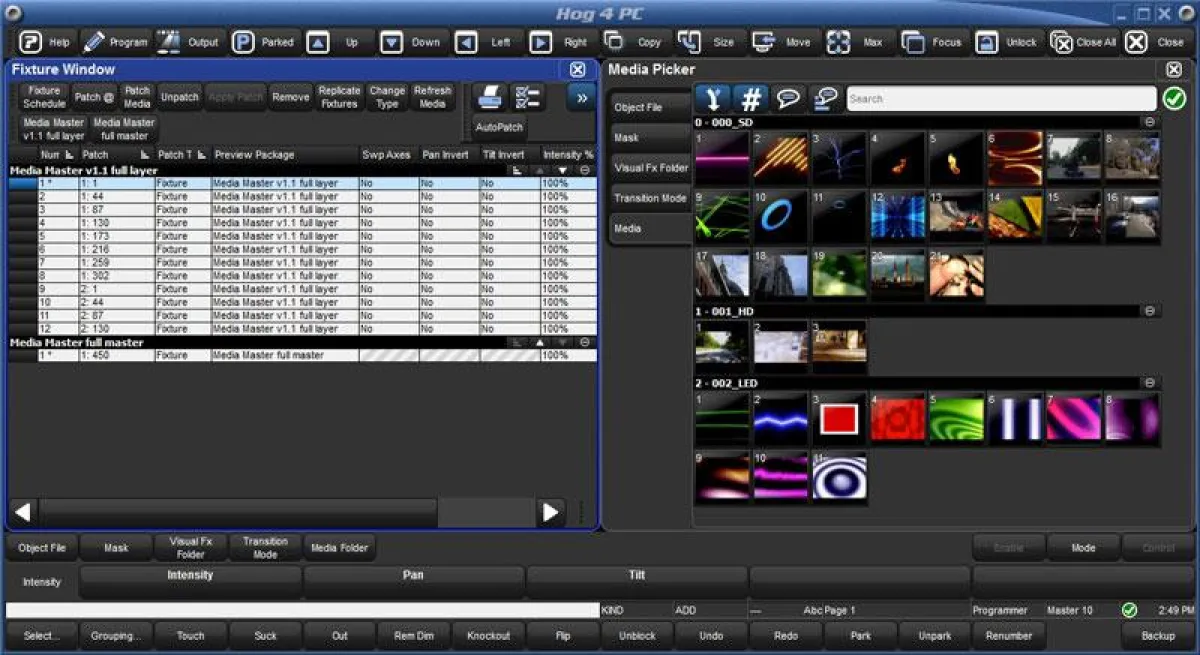Toggle Pan Invert value for fixture 2
This screenshot has height=655, width=1200.
pyautogui.click(x=448, y=197)
